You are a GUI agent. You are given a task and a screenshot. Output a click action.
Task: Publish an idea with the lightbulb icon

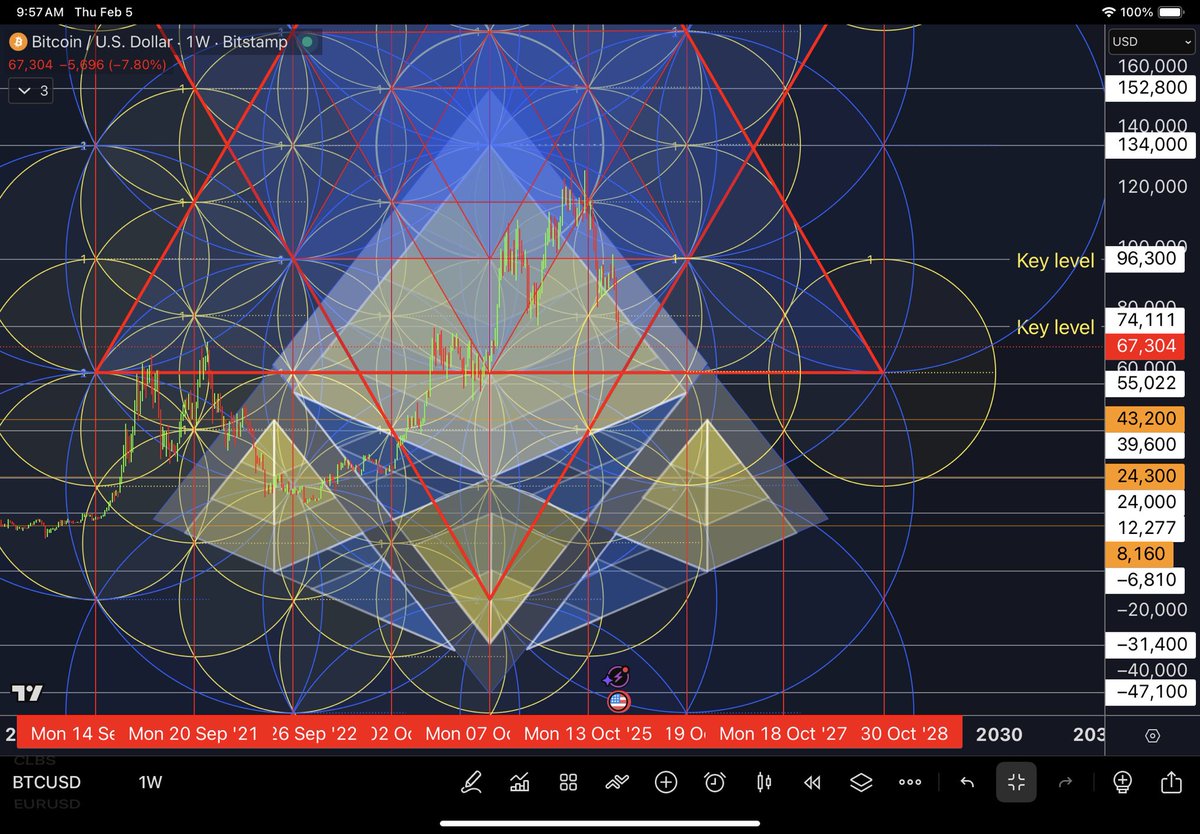click(x=1122, y=782)
